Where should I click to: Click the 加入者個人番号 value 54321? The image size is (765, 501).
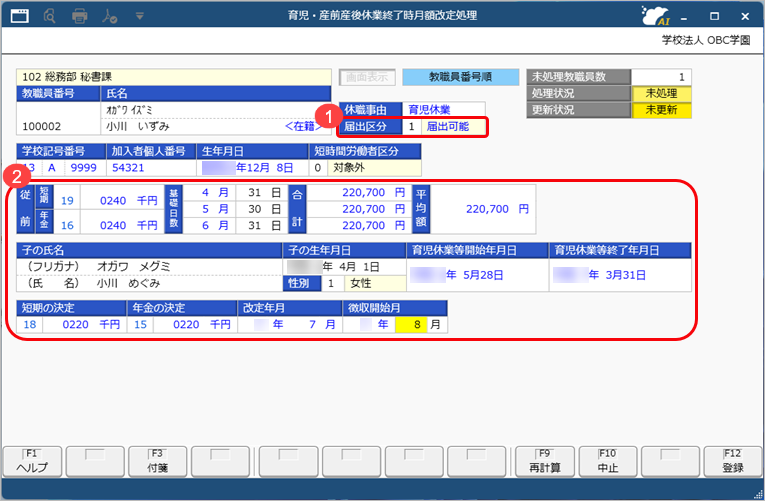(x=128, y=168)
